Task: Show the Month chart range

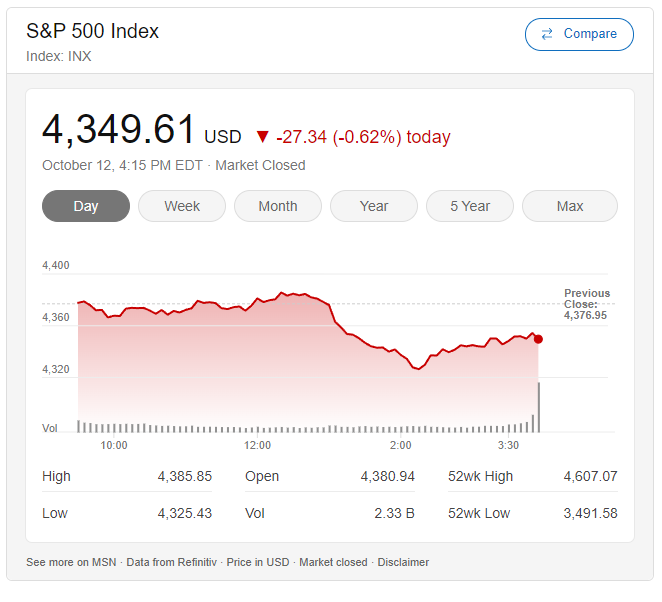Action: [278, 206]
